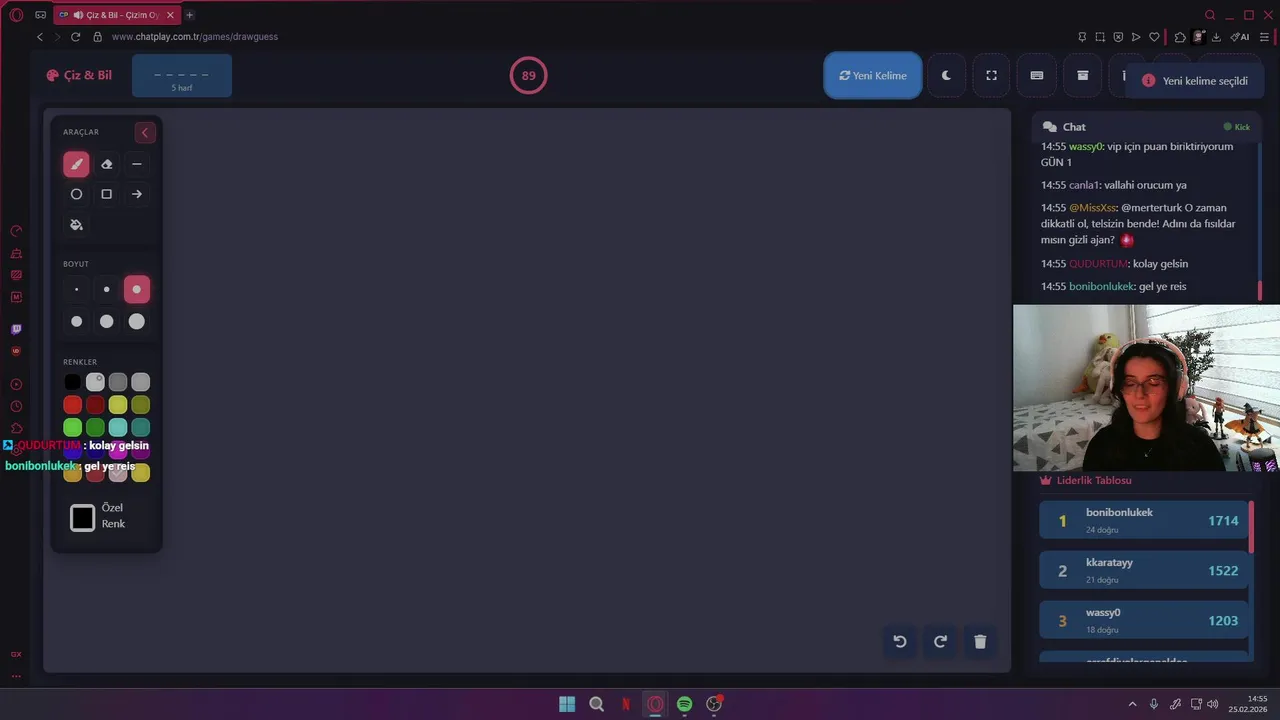Image resolution: width=1280 pixels, height=720 pixels.
Task: Open the Özel Renk custom color picker
Action: [x=83, y=517]
